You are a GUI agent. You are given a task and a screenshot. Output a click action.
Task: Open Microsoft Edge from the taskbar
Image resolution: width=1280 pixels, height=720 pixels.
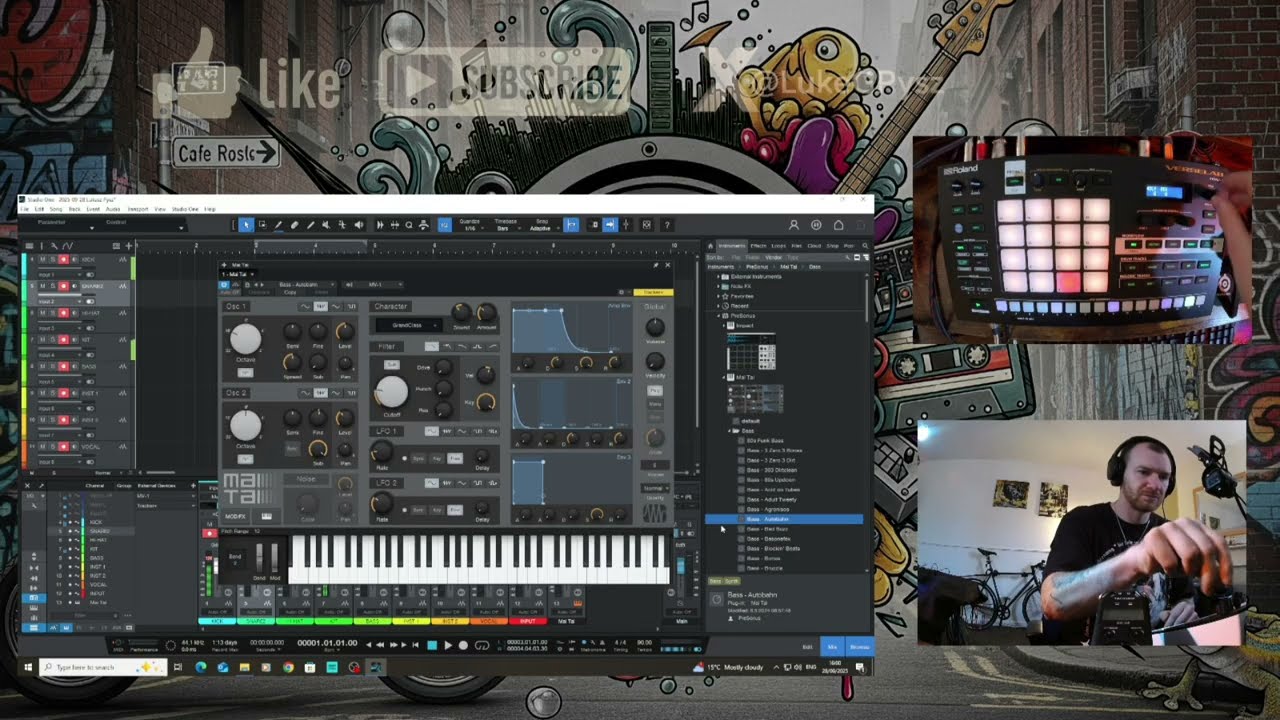coord(200,667)
